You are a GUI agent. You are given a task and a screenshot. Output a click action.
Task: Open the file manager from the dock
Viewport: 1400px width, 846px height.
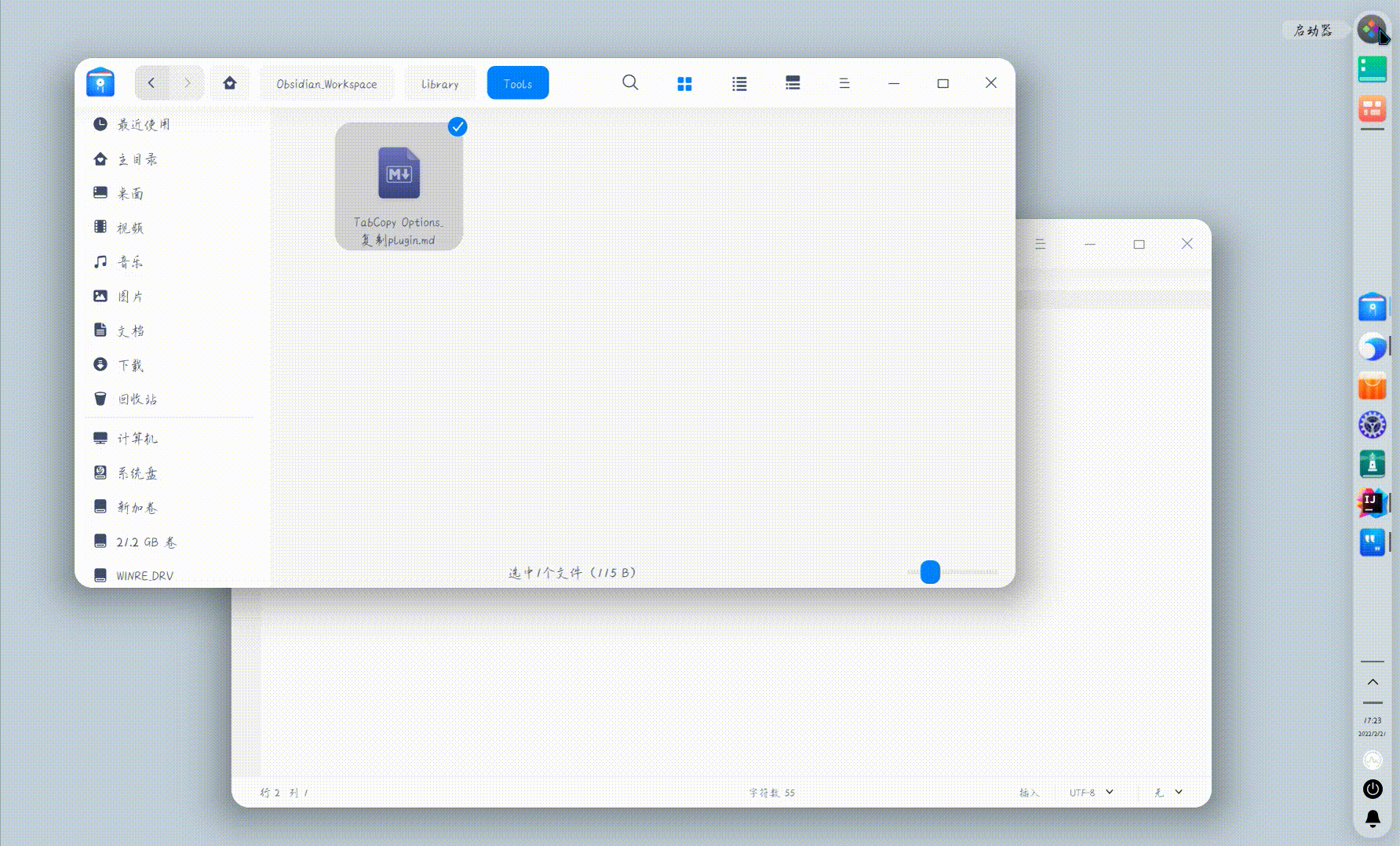1372,307
